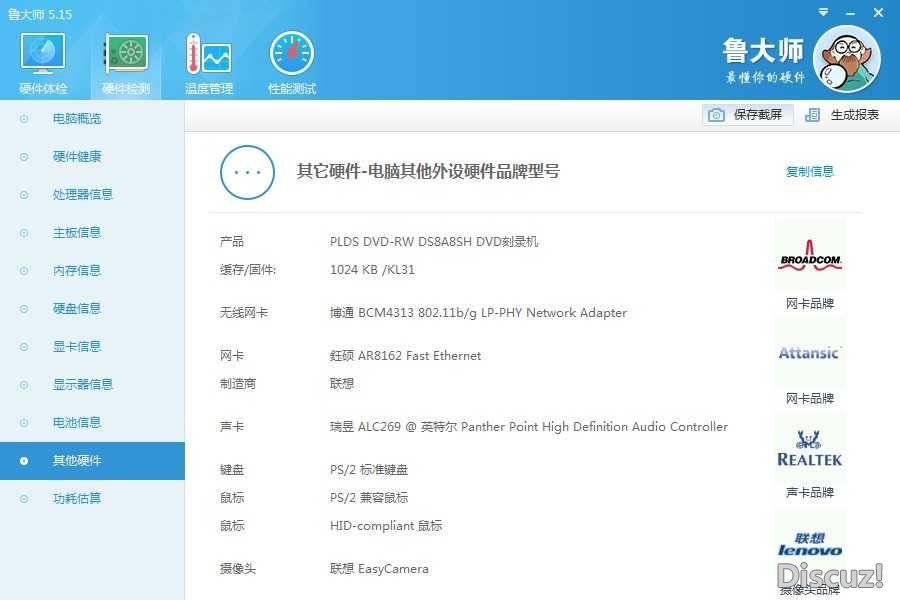Click the Attansic brand logo
Screen dimensions: 900x600
[x=810, y=353]
